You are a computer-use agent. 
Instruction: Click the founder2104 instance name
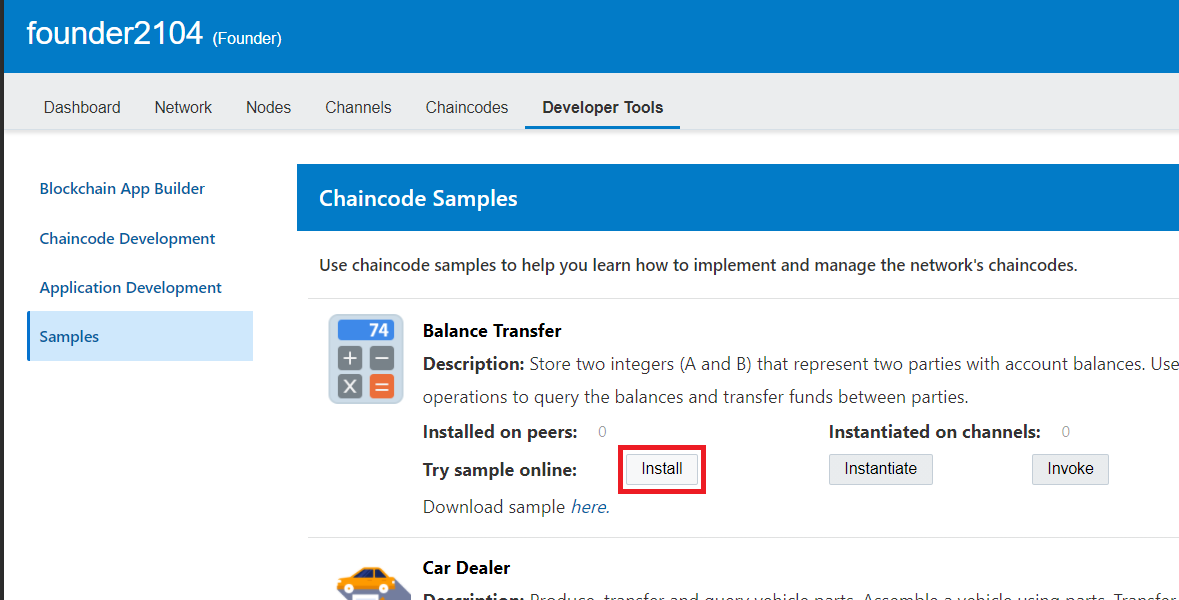coord(115,34)
